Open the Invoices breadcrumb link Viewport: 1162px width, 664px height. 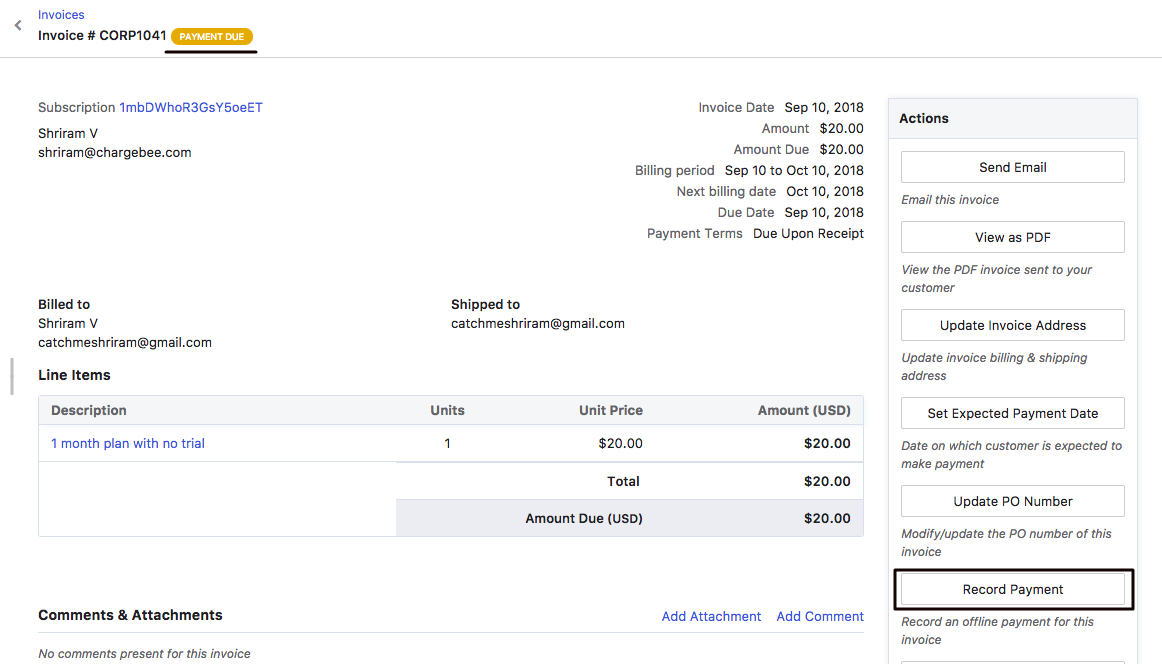[x=61, y=15]
